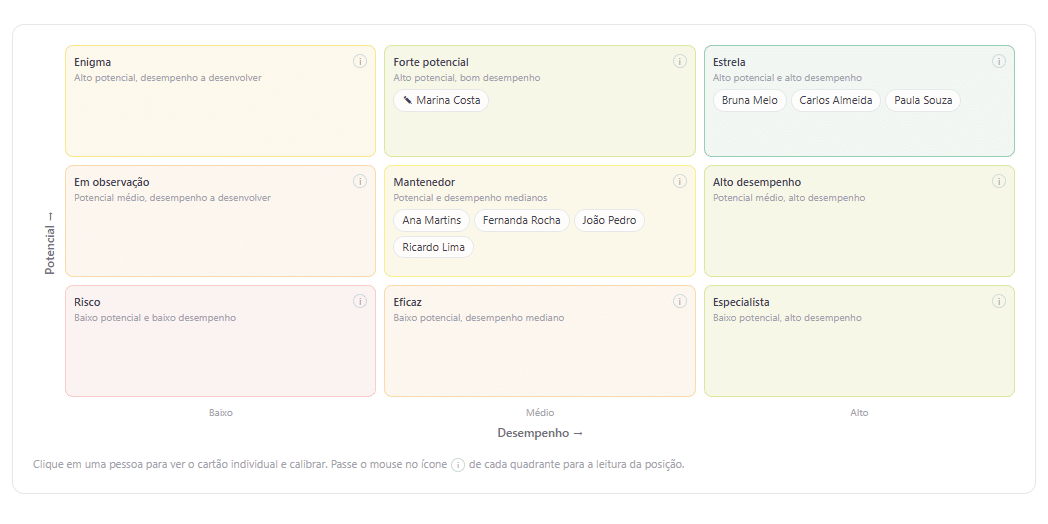This screenshot has height=524, width=1048.
Task: Click the info icon in Enigma quadrant
Action: point(360,61)
